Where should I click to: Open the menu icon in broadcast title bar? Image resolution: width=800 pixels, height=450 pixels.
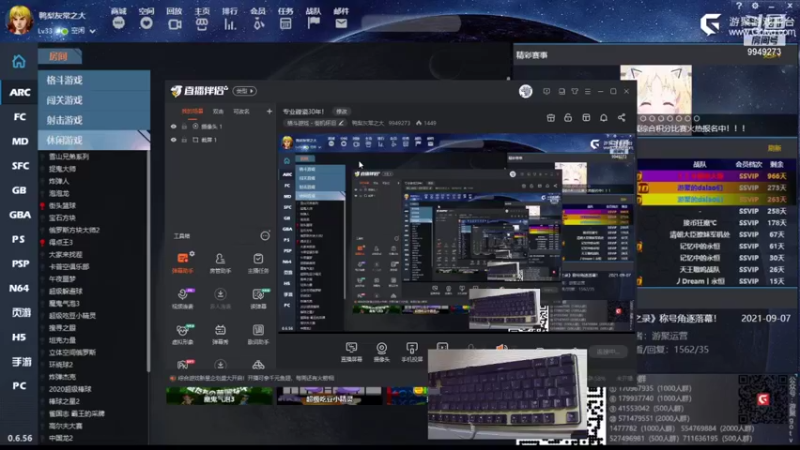click(588, 91)
